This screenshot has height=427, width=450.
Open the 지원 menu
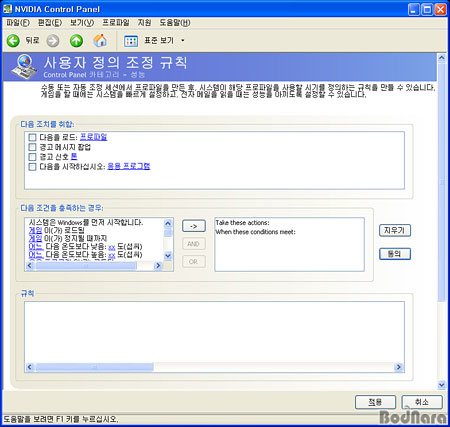point(144,23)
